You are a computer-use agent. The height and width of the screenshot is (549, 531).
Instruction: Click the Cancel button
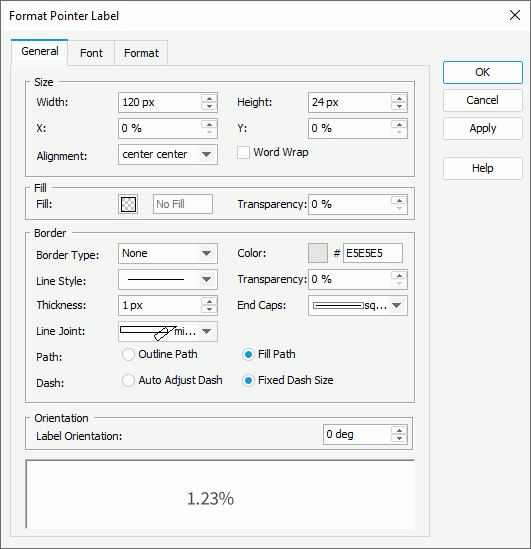[x=483, y=100]
